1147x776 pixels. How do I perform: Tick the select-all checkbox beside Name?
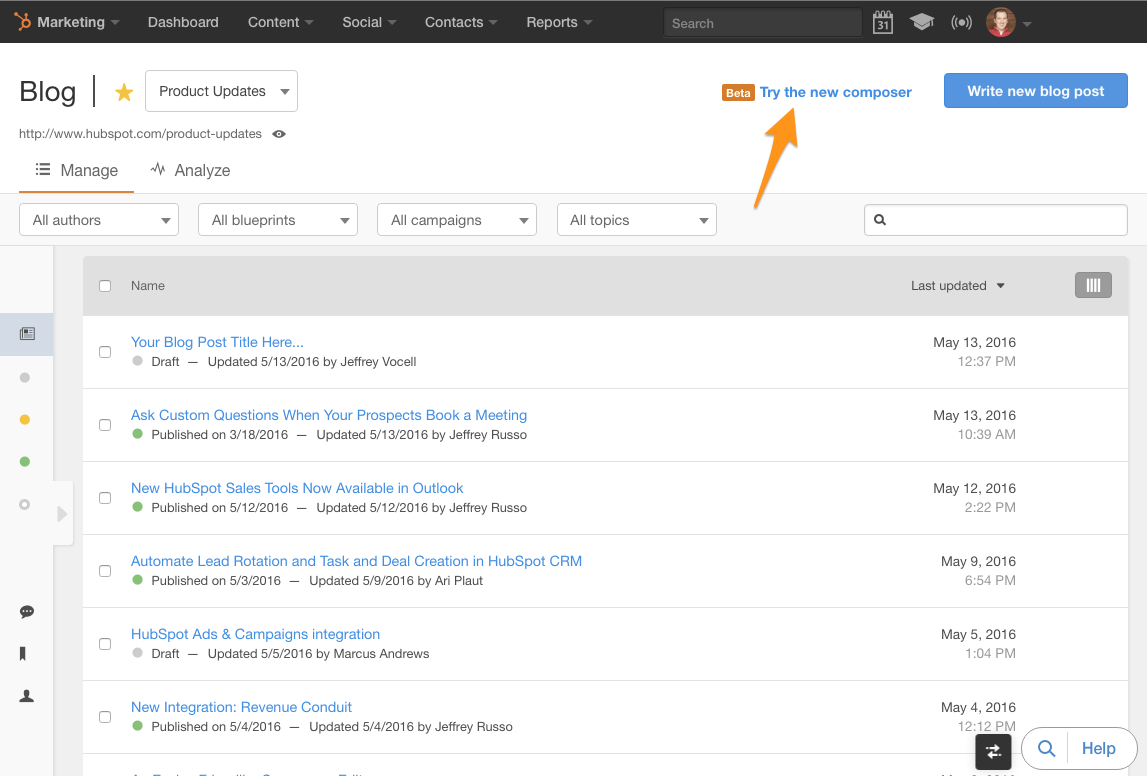pyautogui.click(x=105, y=286)
